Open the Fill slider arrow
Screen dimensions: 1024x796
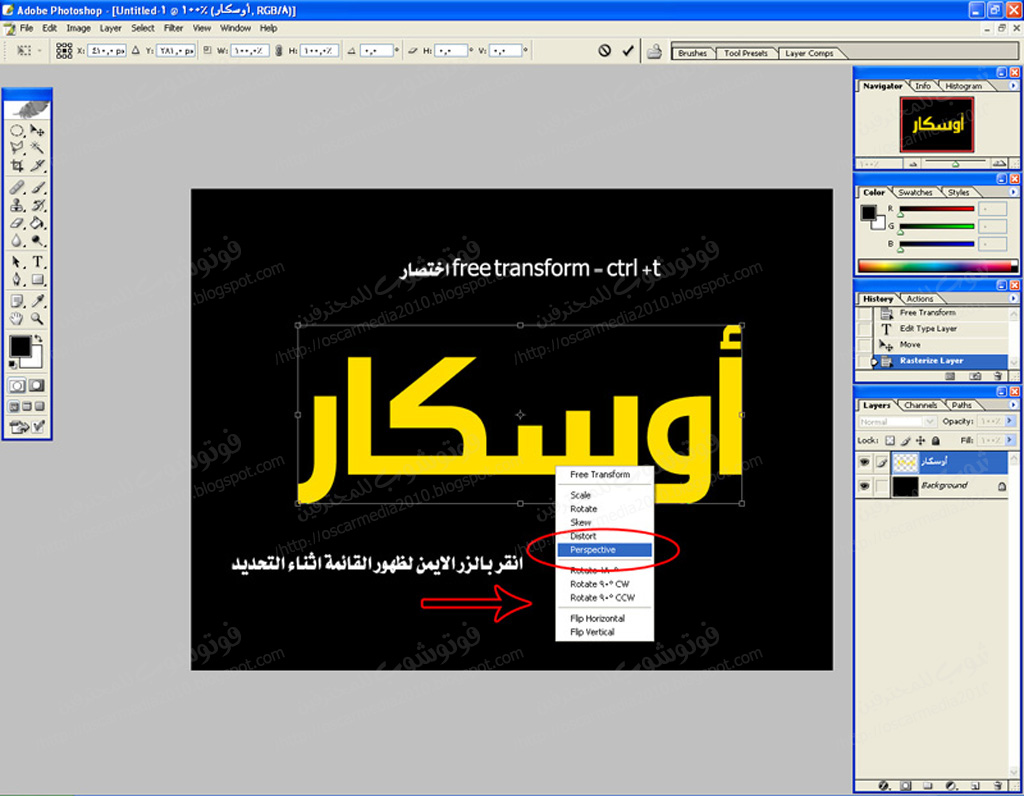(1010, 441)
